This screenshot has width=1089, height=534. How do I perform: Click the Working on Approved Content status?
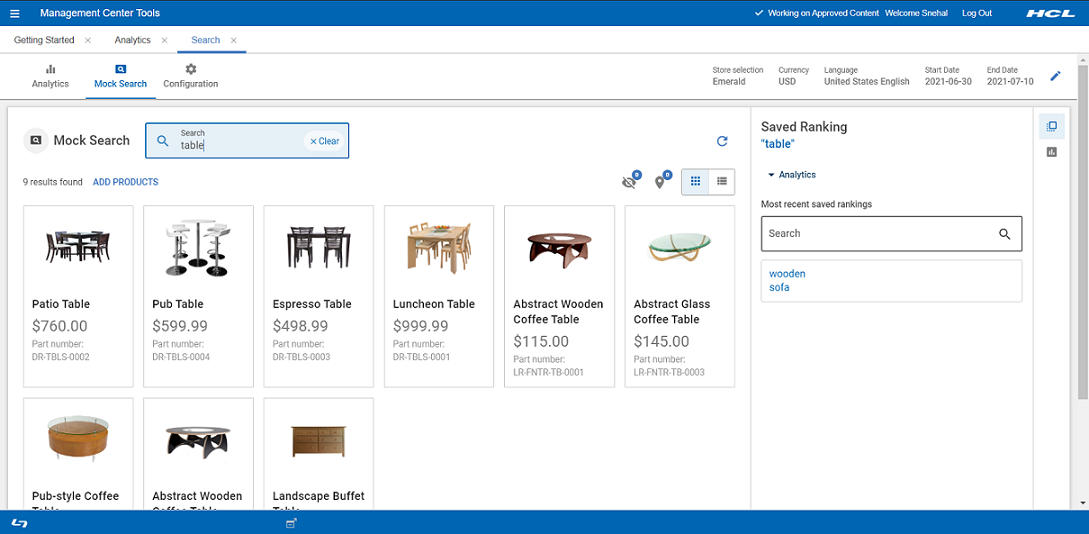point(817,13)
